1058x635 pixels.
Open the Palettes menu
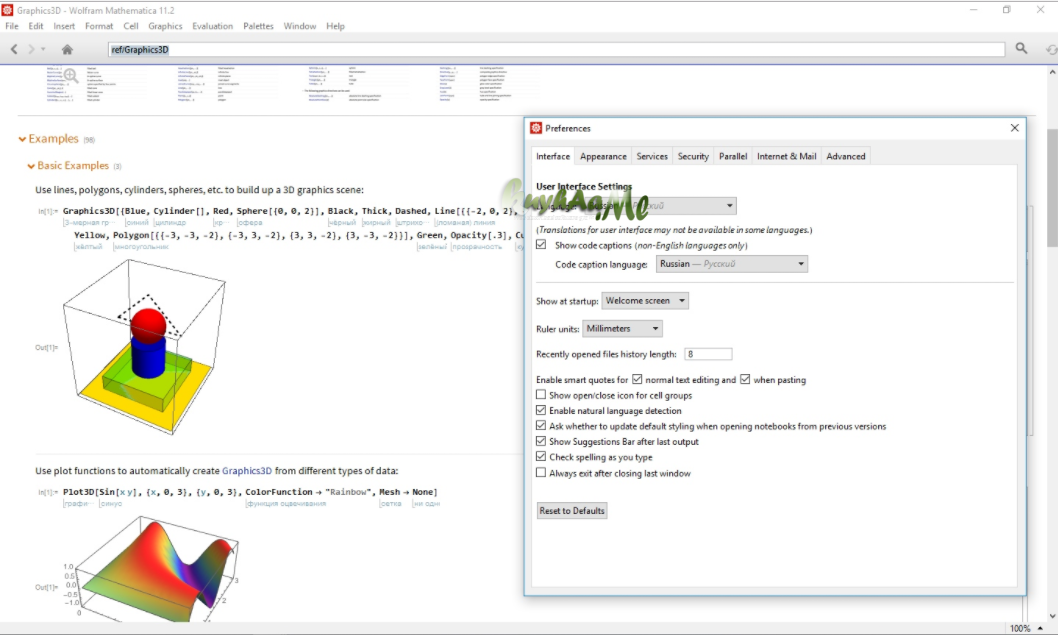point(258,26)
